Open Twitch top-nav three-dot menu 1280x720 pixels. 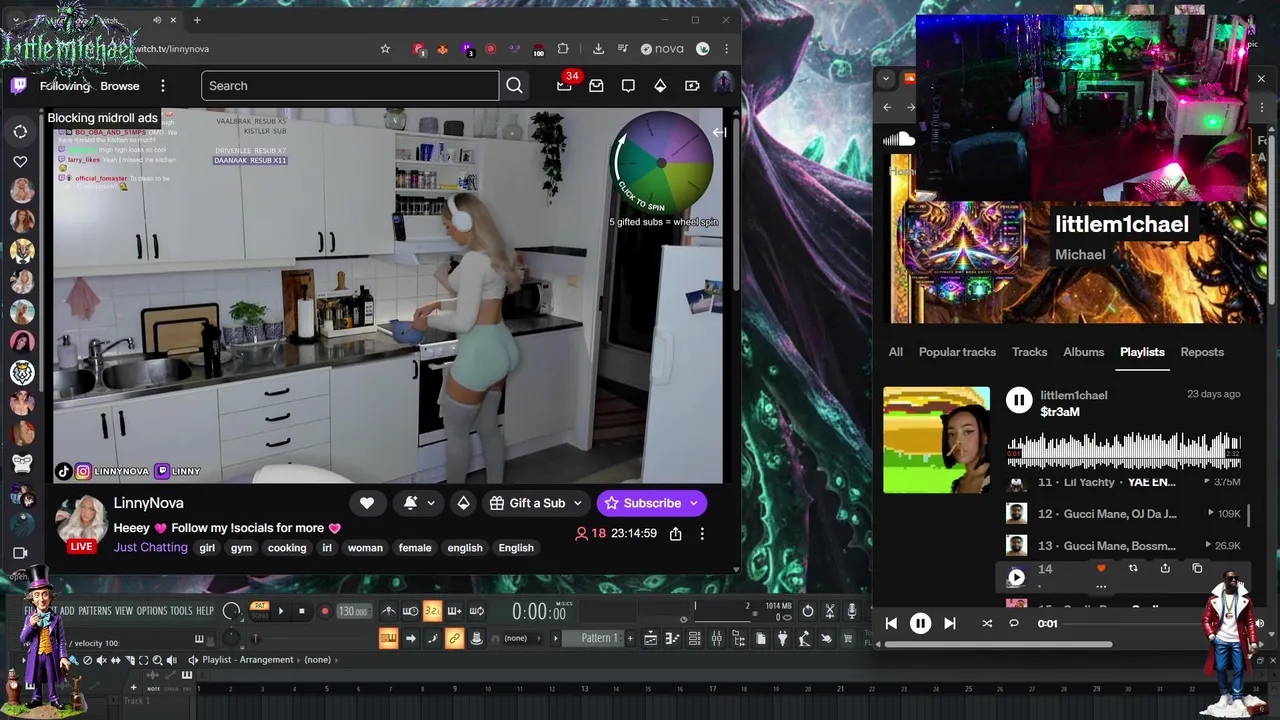(163, 86)
